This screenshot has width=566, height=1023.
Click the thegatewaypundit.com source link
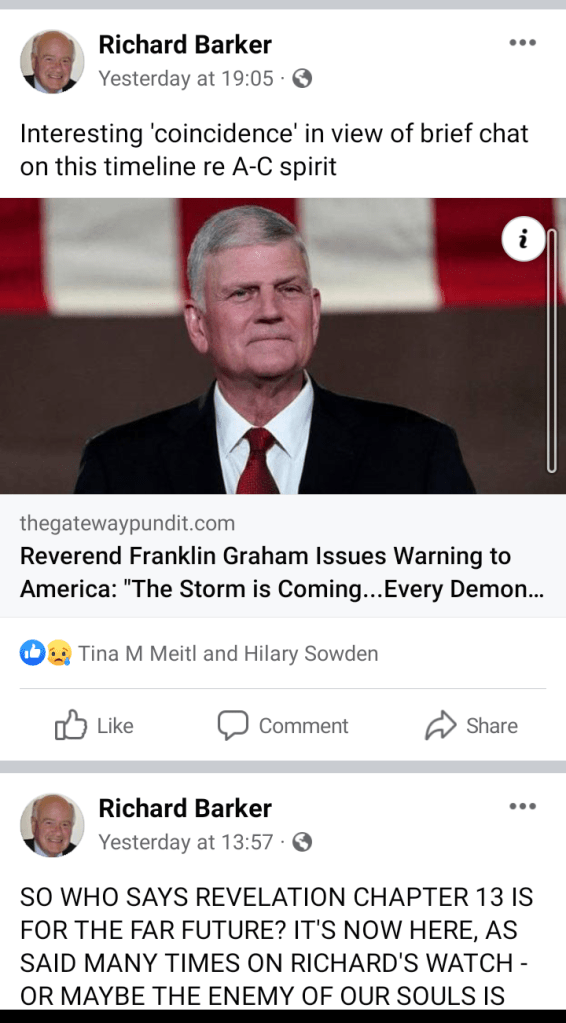click(127, 523)
